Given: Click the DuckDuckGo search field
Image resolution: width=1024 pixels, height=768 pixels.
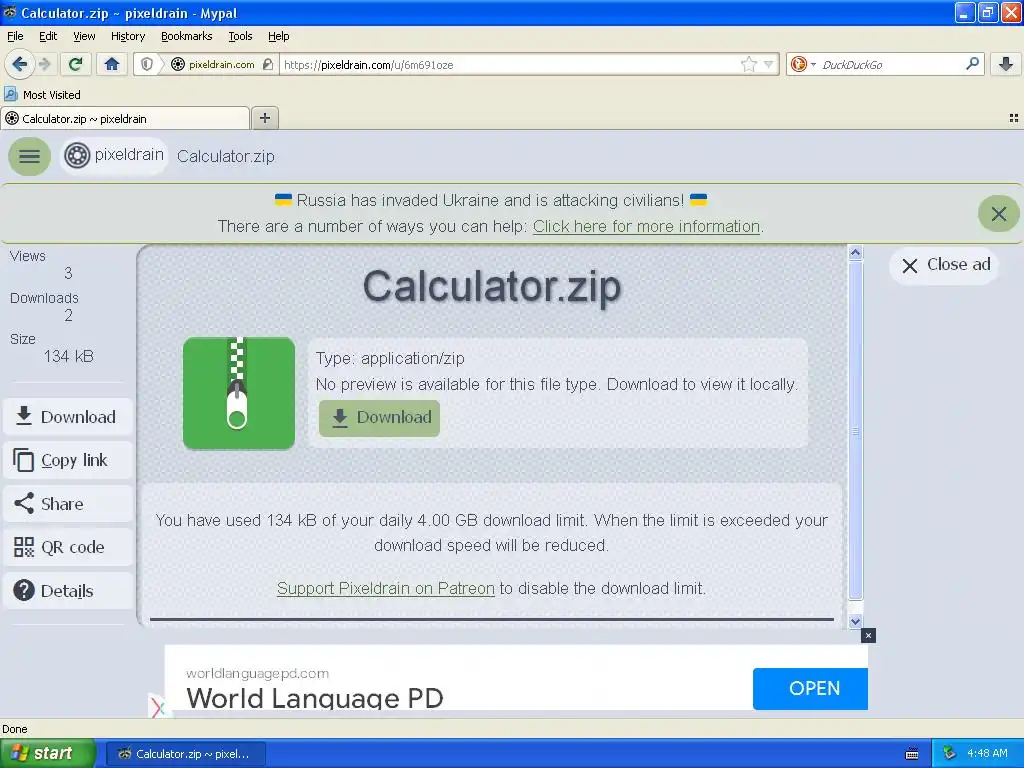Looking at the screenshot, I should [889, 64].
